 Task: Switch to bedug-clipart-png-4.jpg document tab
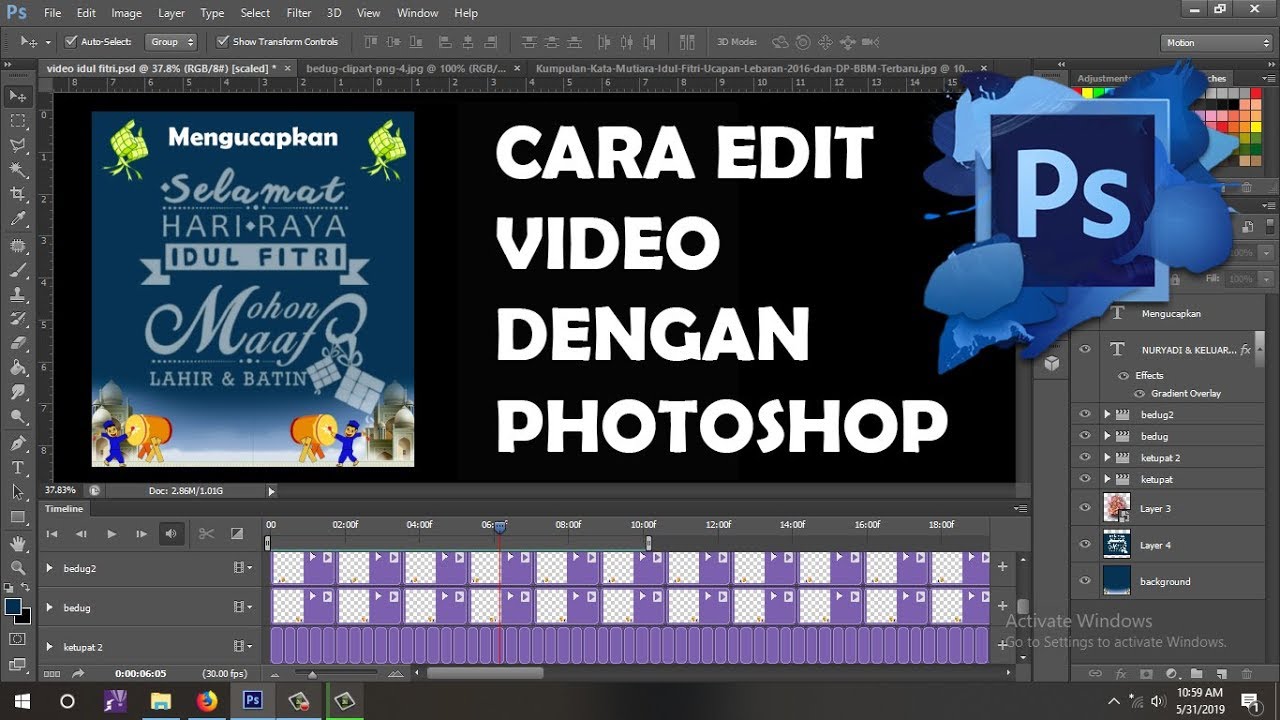click(x=405, y=68)
